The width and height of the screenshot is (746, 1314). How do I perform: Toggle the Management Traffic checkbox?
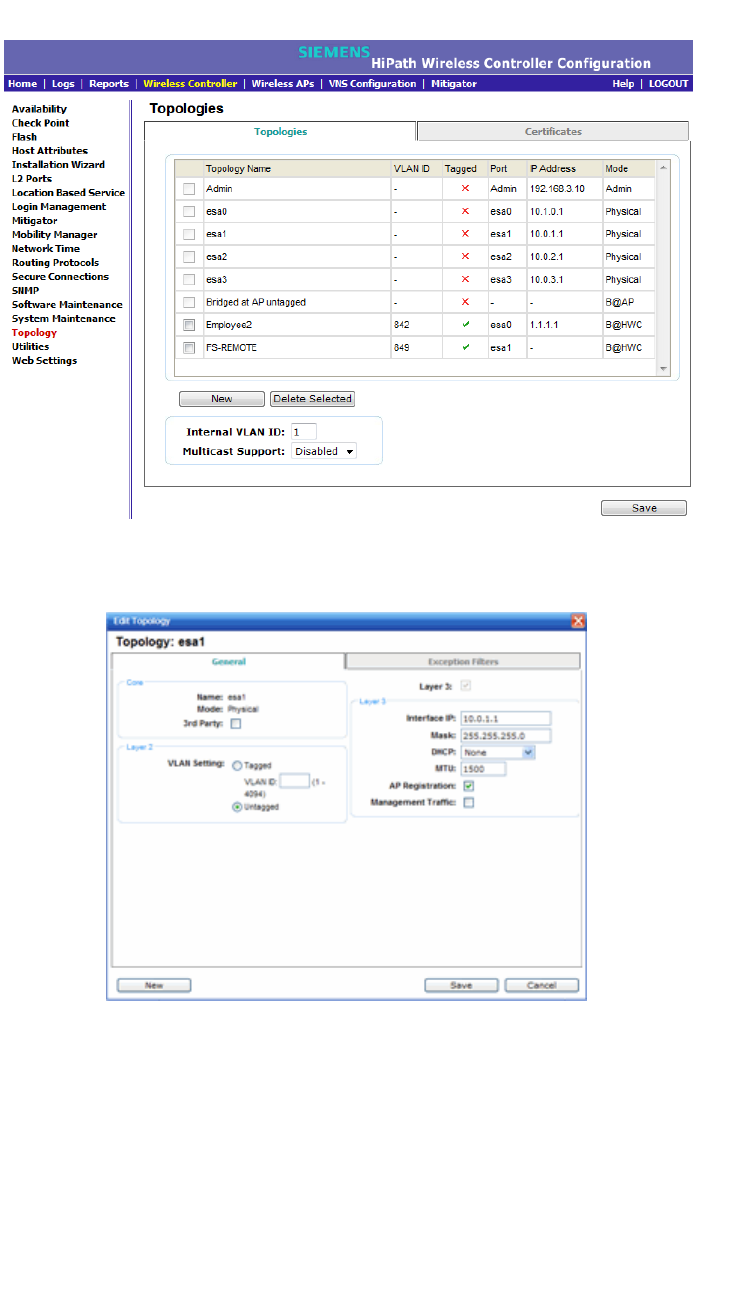469,802
